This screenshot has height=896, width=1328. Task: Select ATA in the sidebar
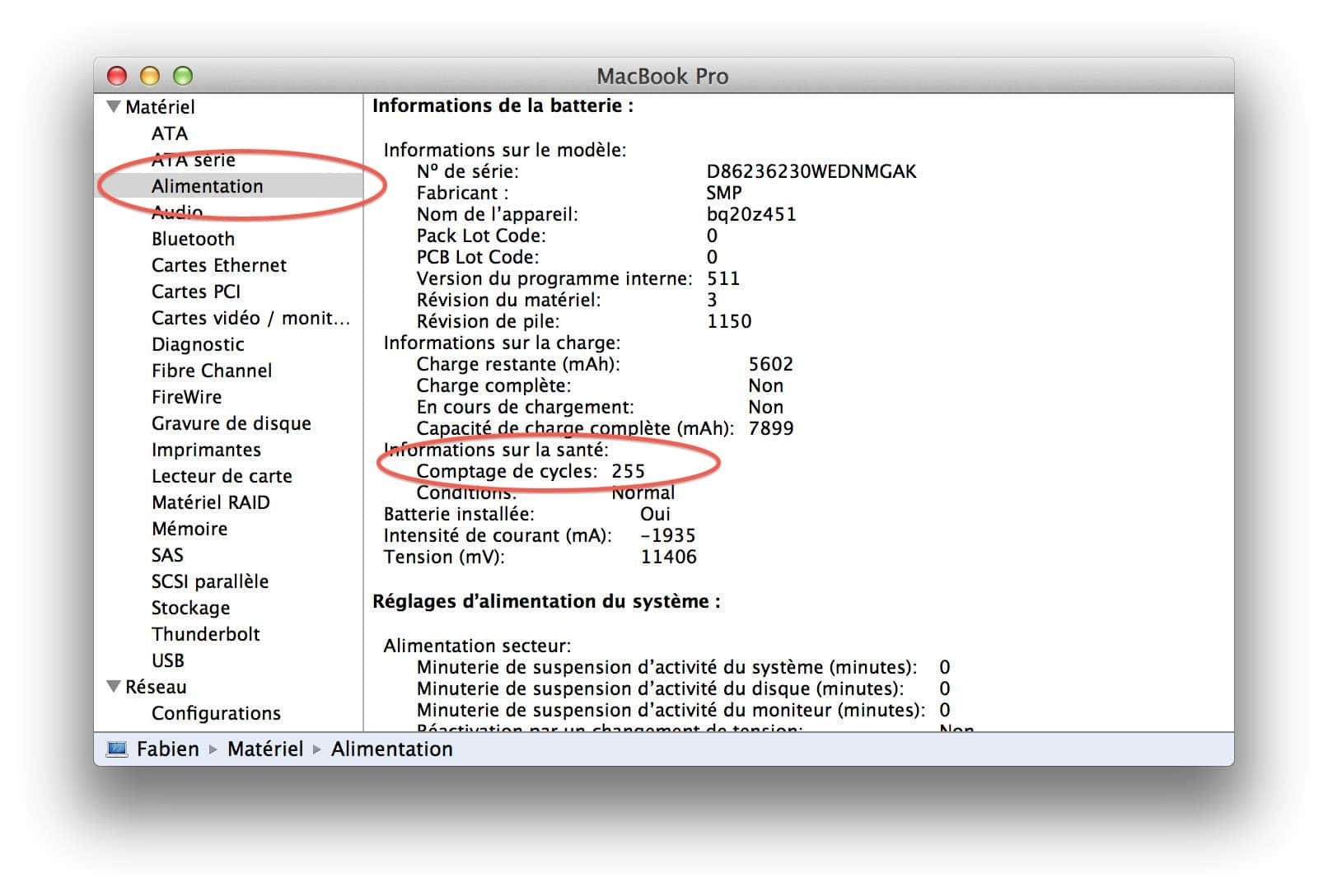pos(170,133)
